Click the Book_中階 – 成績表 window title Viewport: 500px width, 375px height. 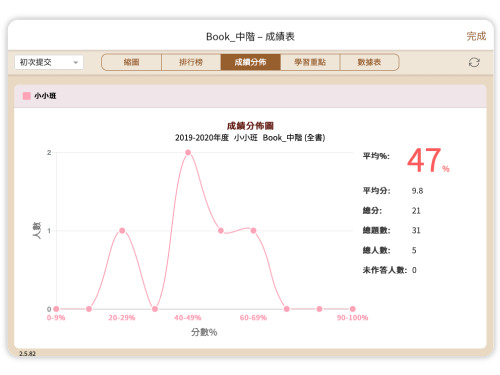(250, 36)
